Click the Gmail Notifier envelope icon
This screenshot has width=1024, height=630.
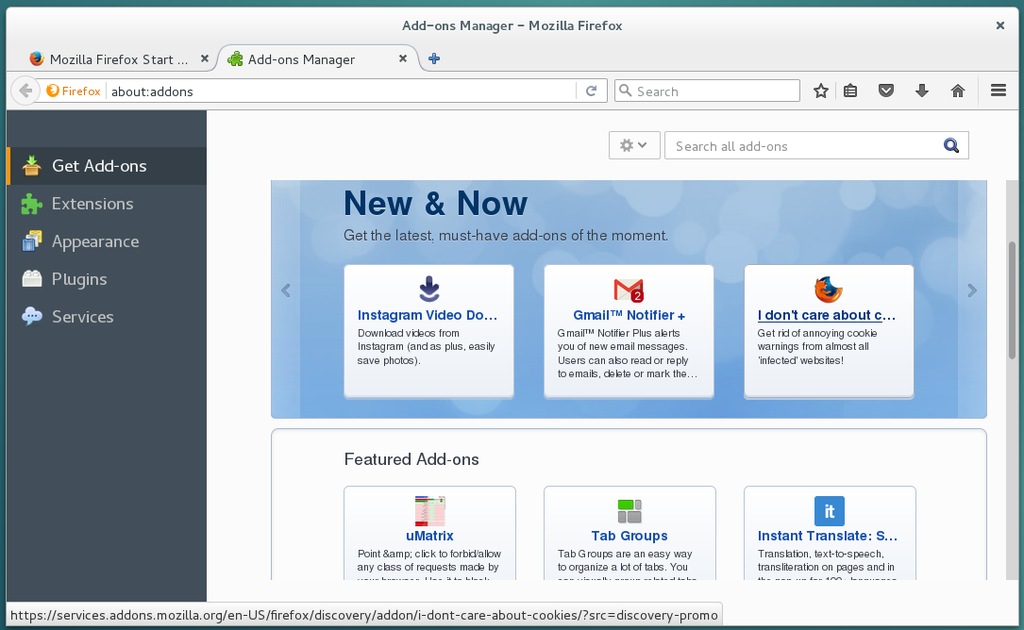point(628,290)
